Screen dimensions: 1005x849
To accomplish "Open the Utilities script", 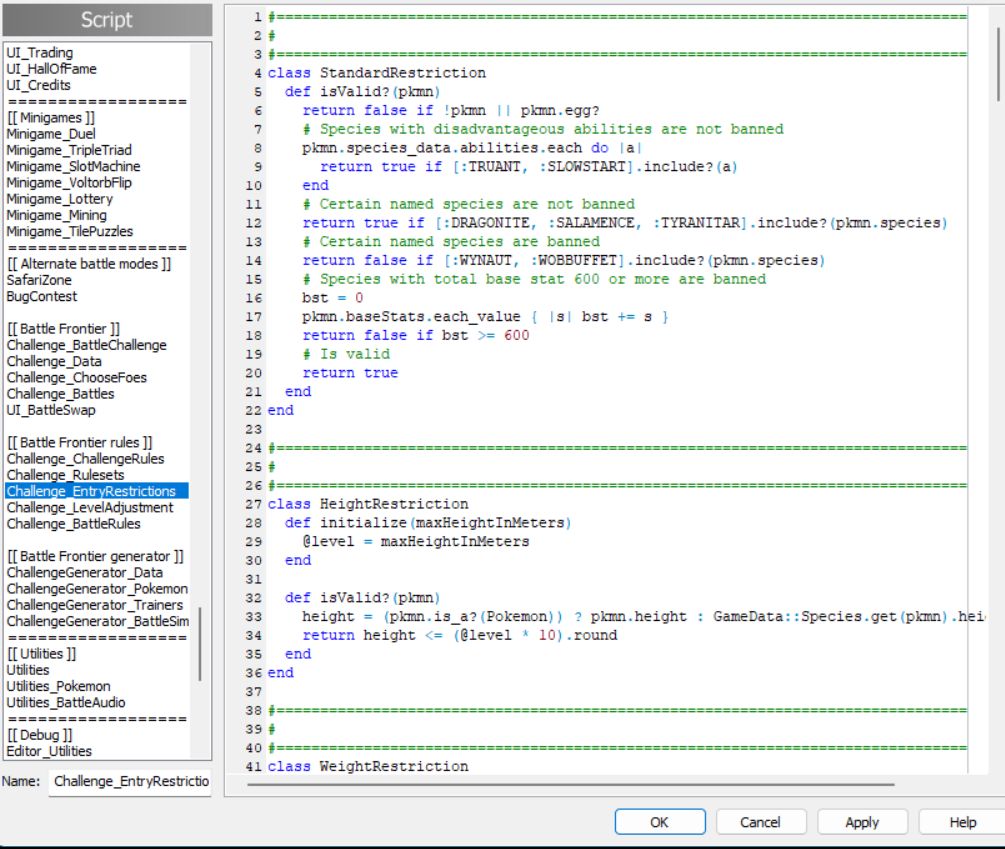I will (28, 670).
